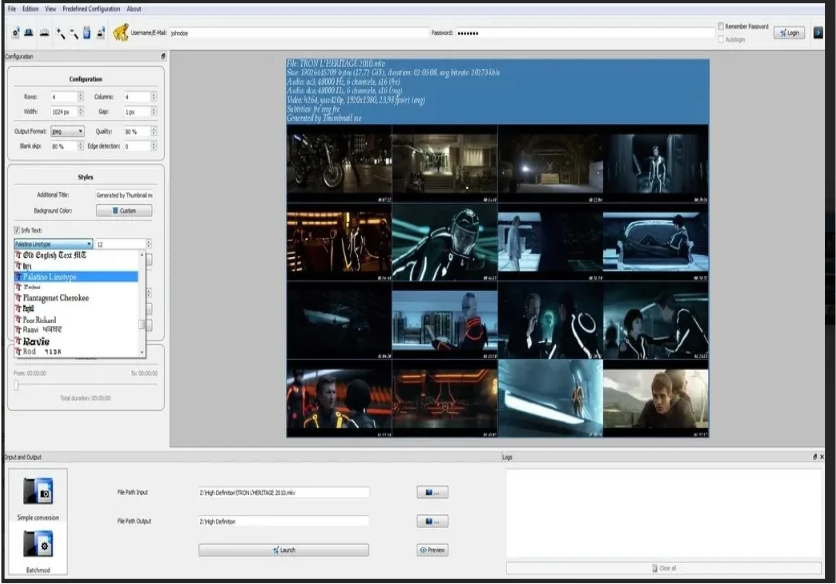Image resolution: width=836 pixels, height=584 pixels.
Task: Adjust the Columns spinner arrows
Action: (154, 97)
